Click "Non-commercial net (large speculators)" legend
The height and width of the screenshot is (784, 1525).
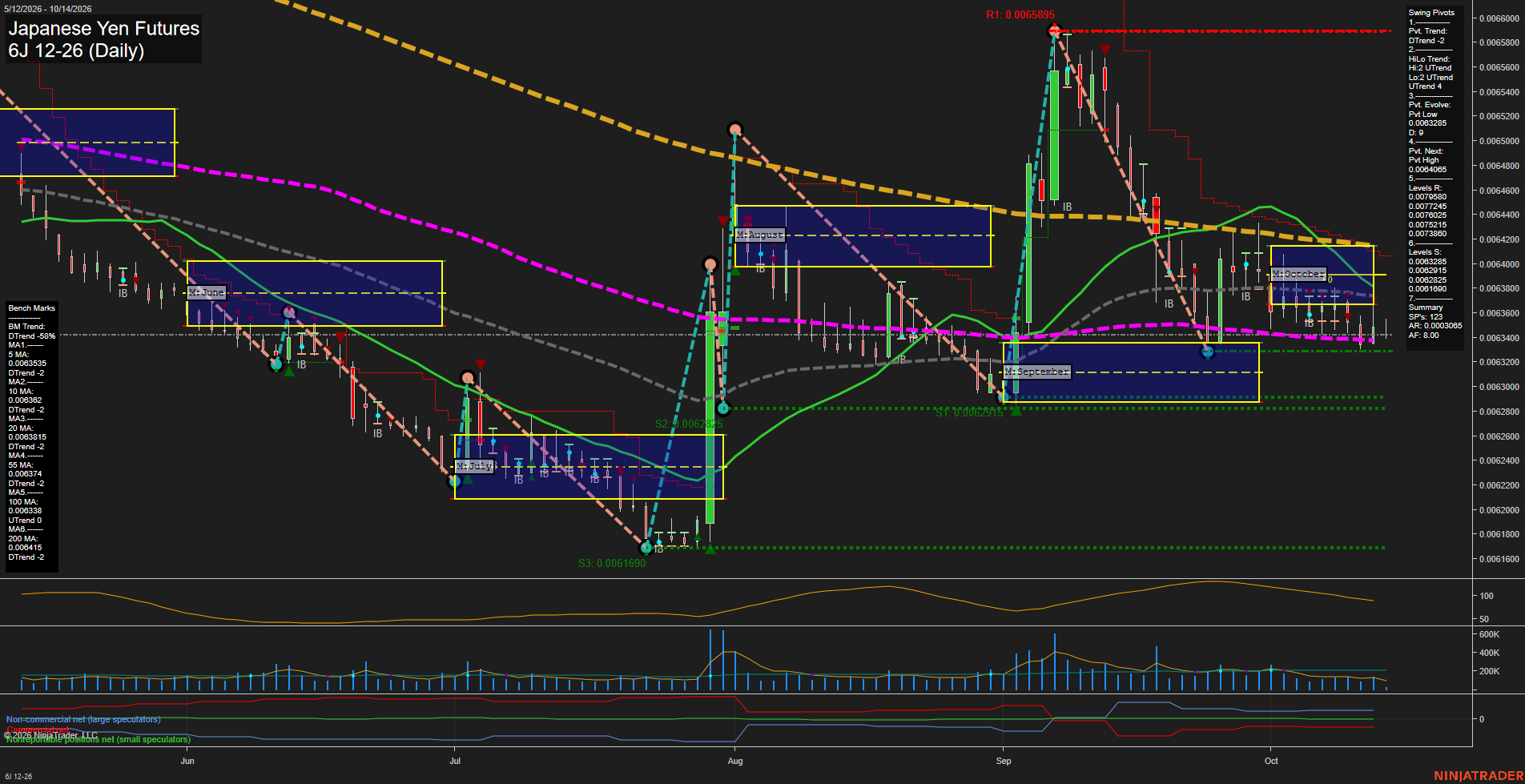click(x=83, y=719)
